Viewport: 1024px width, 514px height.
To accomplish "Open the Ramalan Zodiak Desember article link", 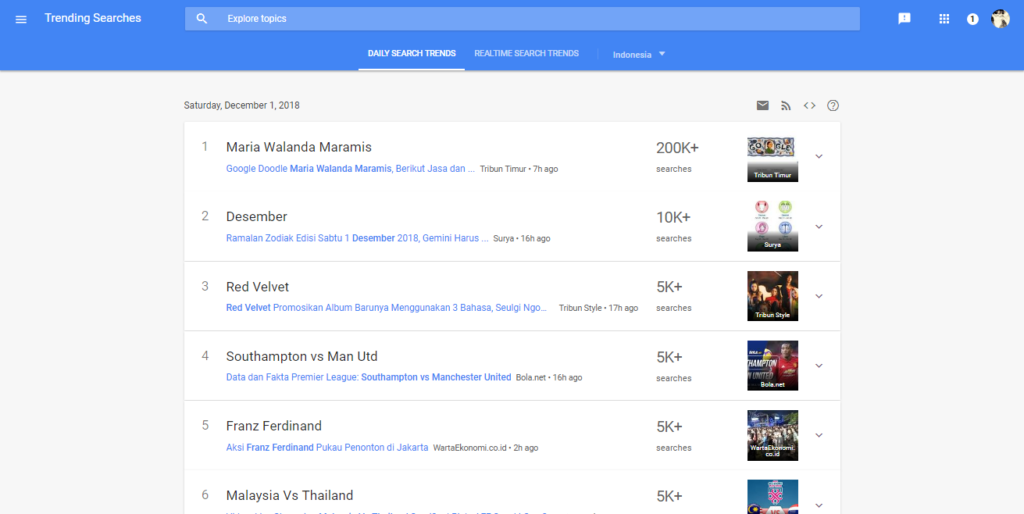I will (357, 238).
